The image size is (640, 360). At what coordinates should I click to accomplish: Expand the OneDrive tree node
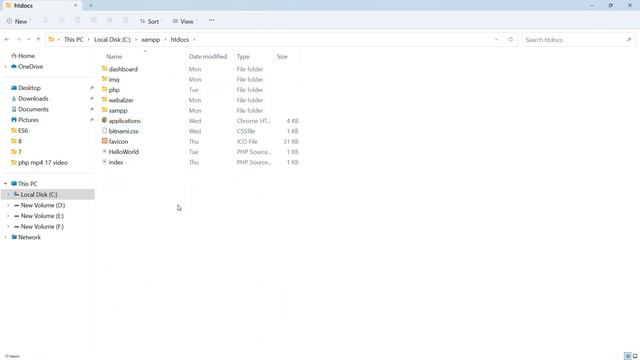(5, 67)
